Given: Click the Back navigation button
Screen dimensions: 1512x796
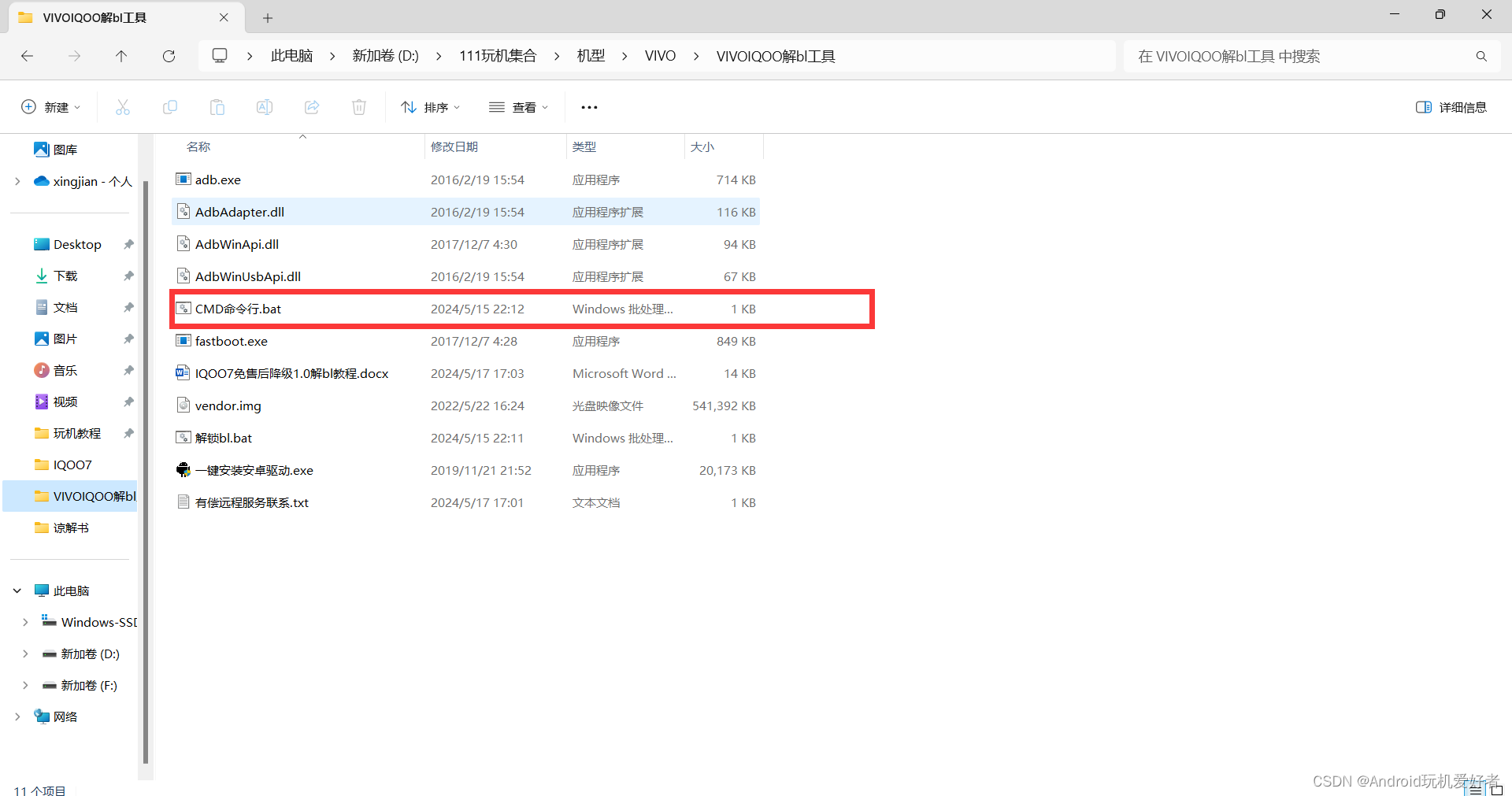Looking at the screenshot, I should tap(27, 56).
